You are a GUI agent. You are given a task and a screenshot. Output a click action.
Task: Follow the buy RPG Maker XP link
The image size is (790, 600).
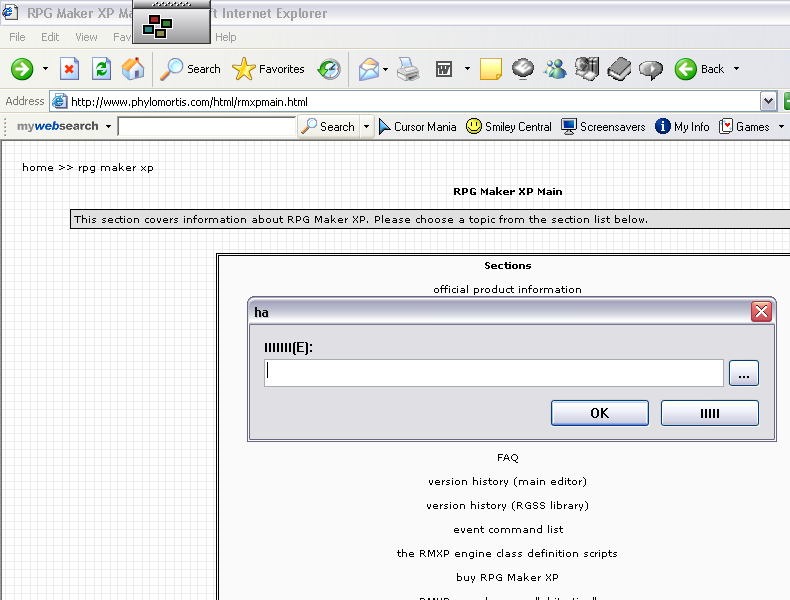click(507, 577)
